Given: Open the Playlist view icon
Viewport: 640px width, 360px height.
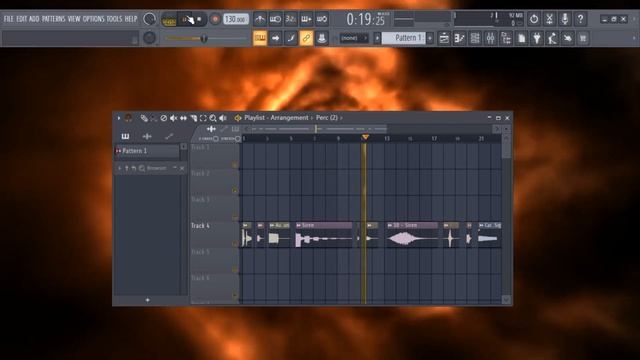Looking at the screenshot, I should click(444, 38).
